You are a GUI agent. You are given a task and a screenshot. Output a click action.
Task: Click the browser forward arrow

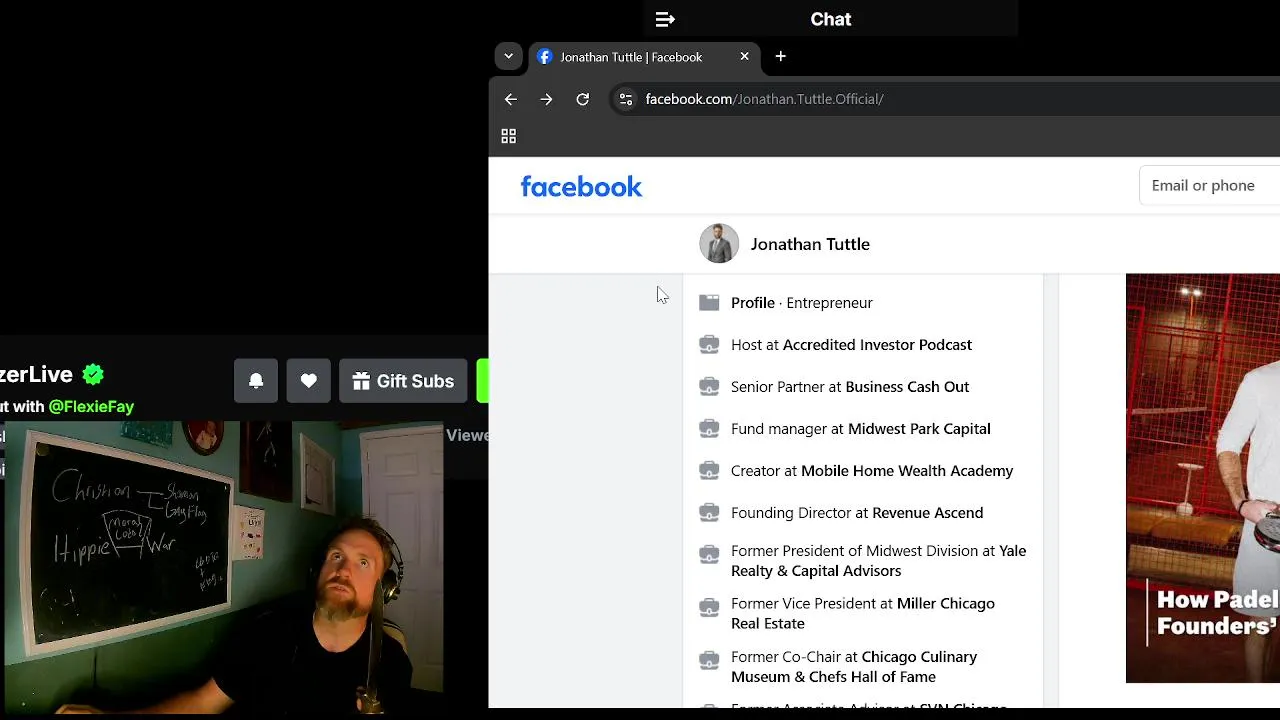[546, 99]
